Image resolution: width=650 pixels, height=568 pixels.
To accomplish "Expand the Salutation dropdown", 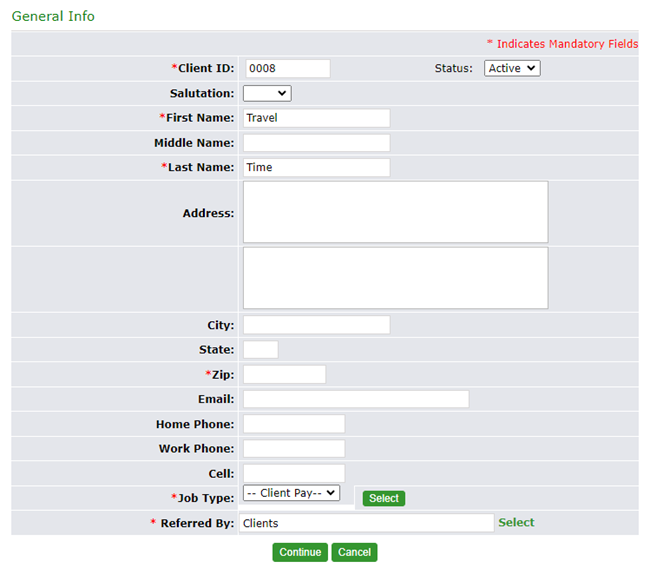I will (x=267, y=93).
